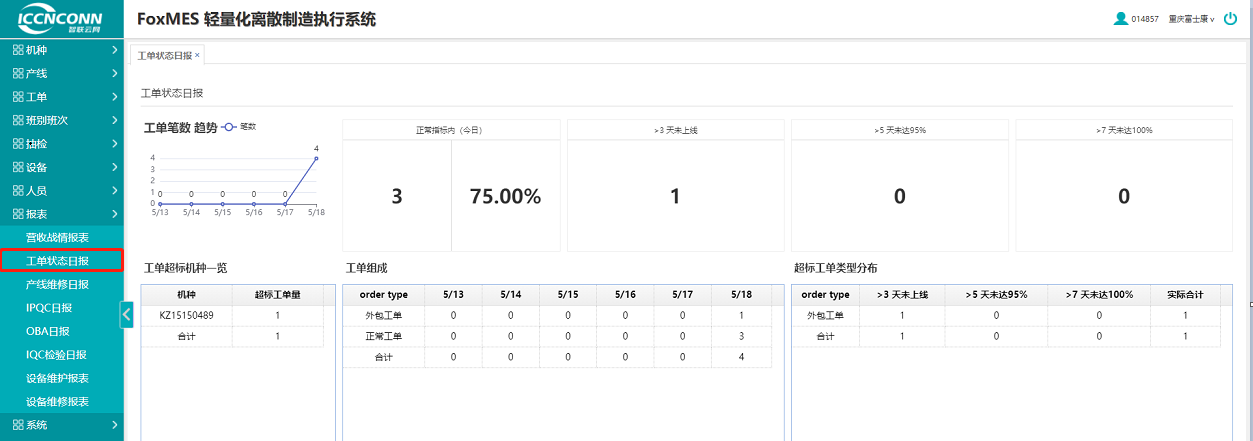Click the 5/17 data point on trend chart

coord(285,203)
